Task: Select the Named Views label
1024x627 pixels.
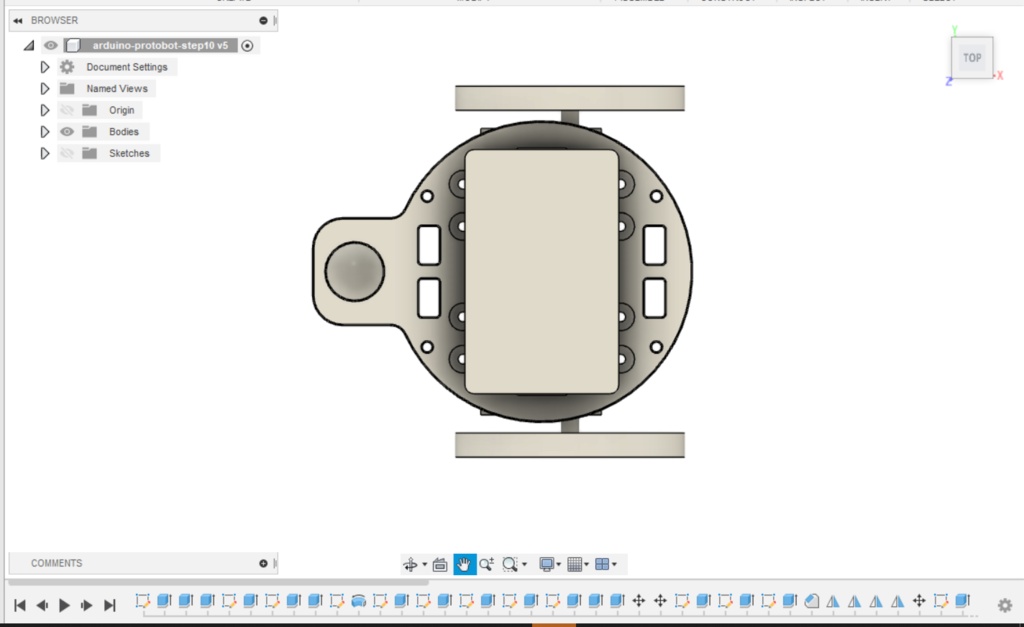Action: (x=117, y=88)
